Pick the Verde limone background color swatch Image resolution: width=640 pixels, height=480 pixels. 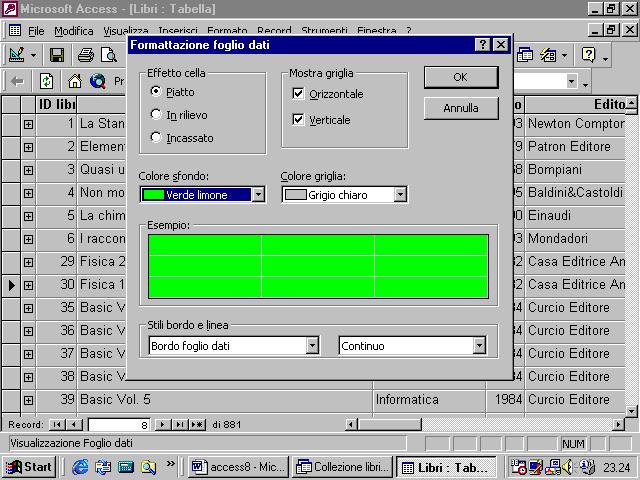point(153,195)
